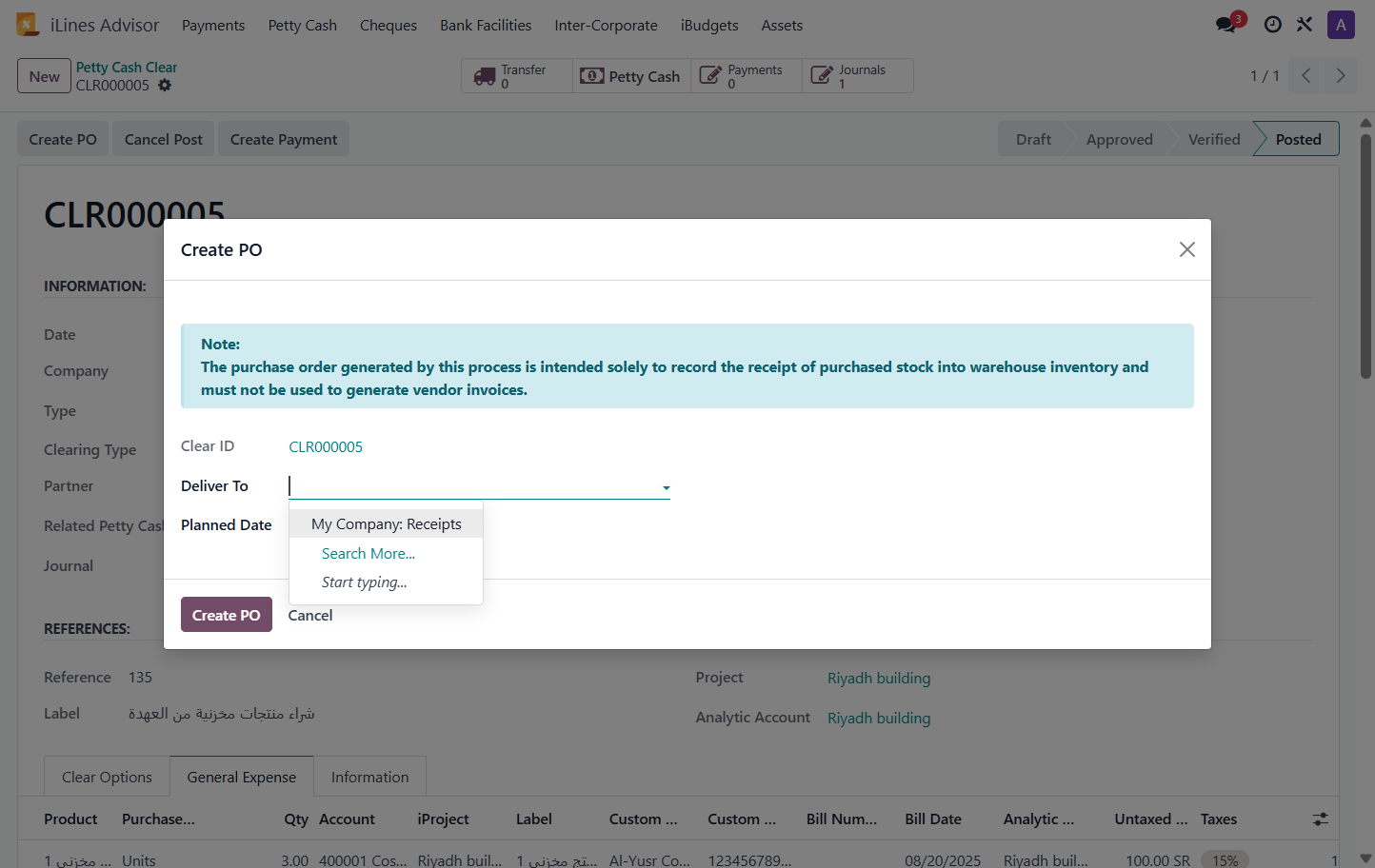The image size is (1375, 868).
Task: Open the column options adjust icon
Action: [x=1321, y=819]
